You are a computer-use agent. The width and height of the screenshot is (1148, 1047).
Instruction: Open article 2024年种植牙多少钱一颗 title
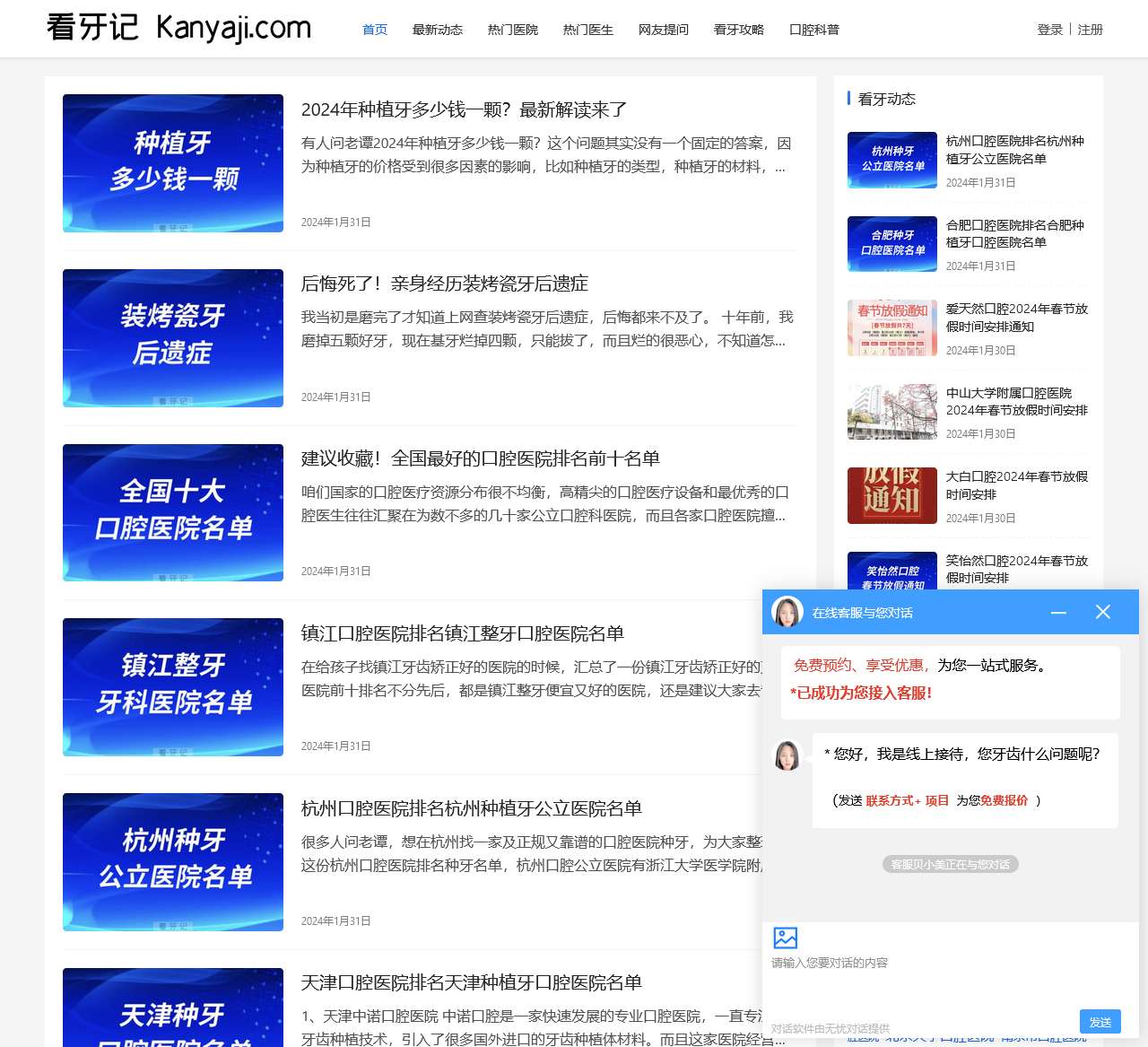(x=465, y=109)
